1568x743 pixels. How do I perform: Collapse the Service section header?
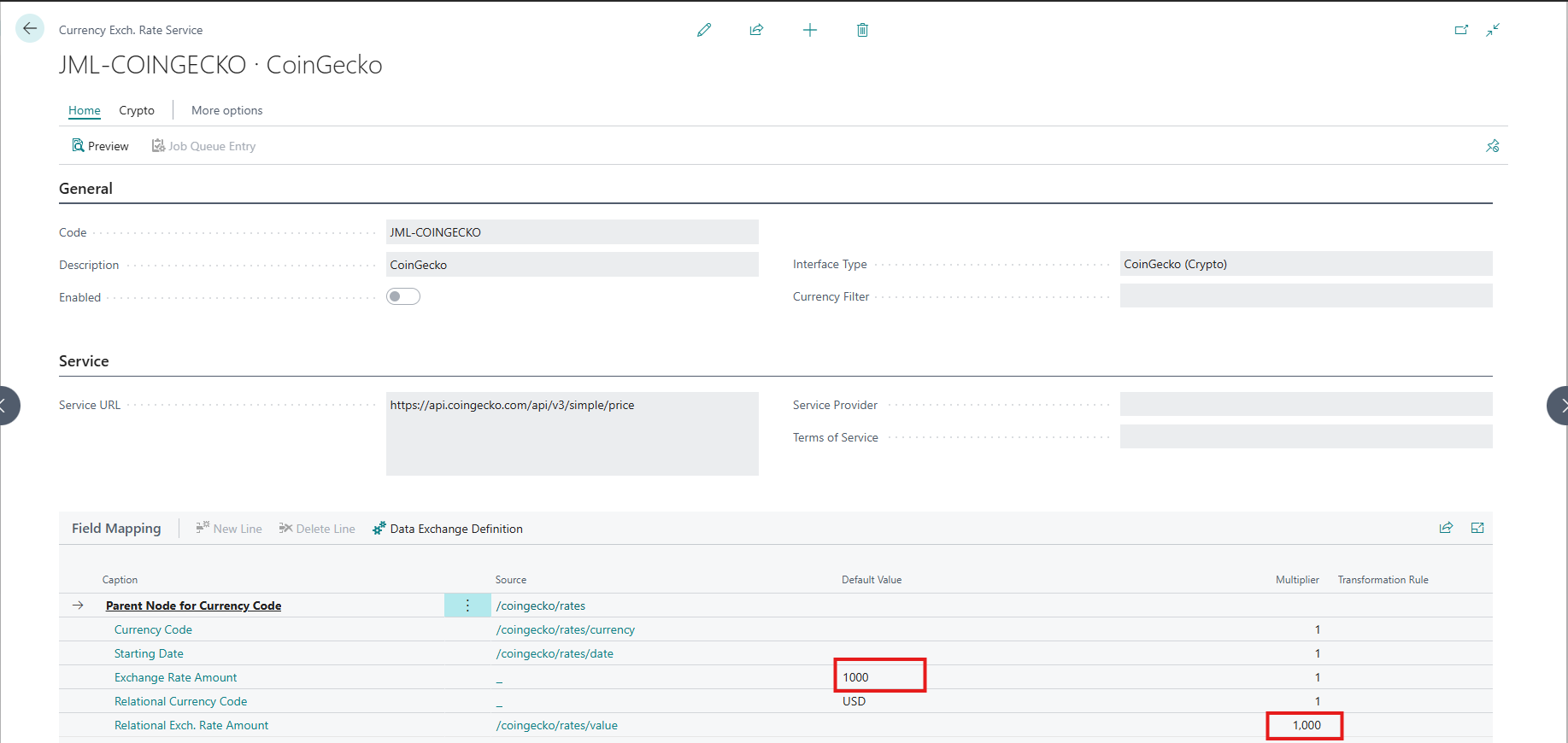pyautogui.click(x=84, y=361)
